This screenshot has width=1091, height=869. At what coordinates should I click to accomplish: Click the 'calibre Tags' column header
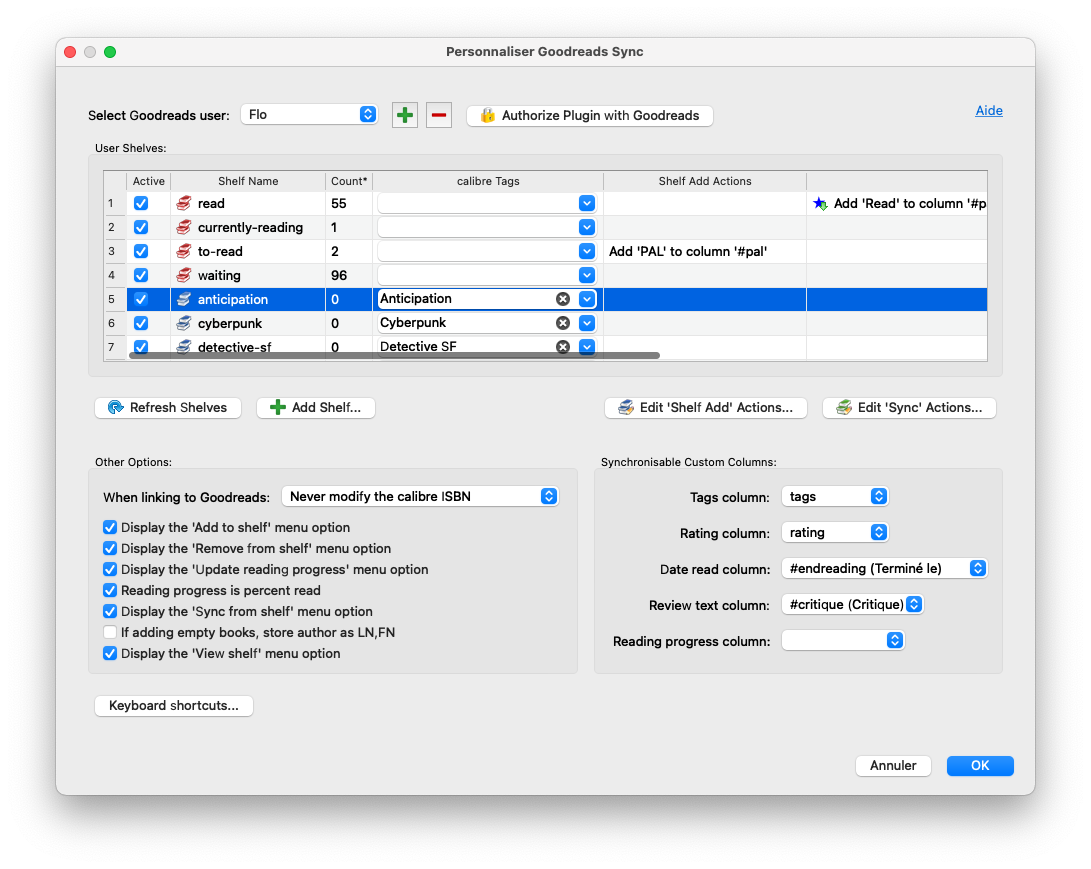point(488,181)
